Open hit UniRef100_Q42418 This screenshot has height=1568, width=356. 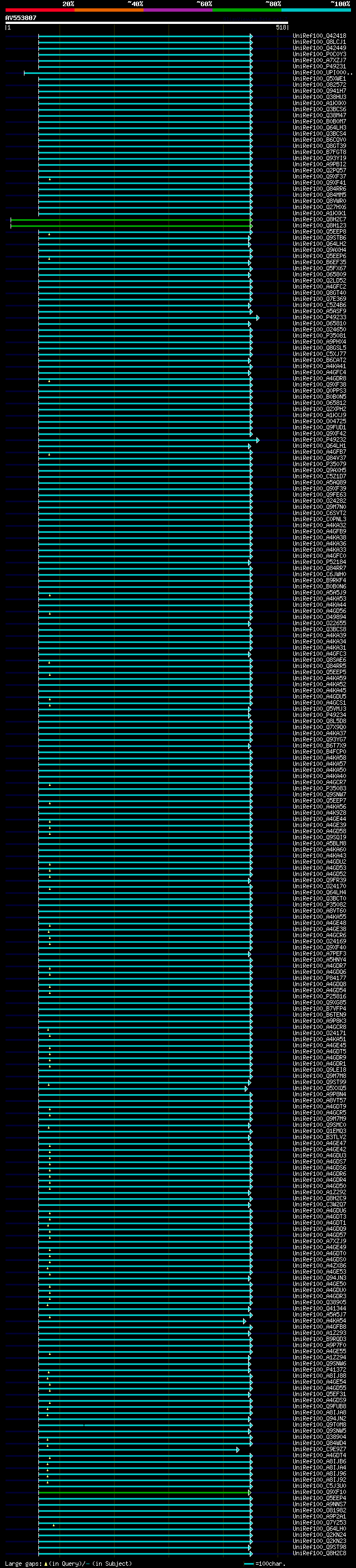(319, 36)
